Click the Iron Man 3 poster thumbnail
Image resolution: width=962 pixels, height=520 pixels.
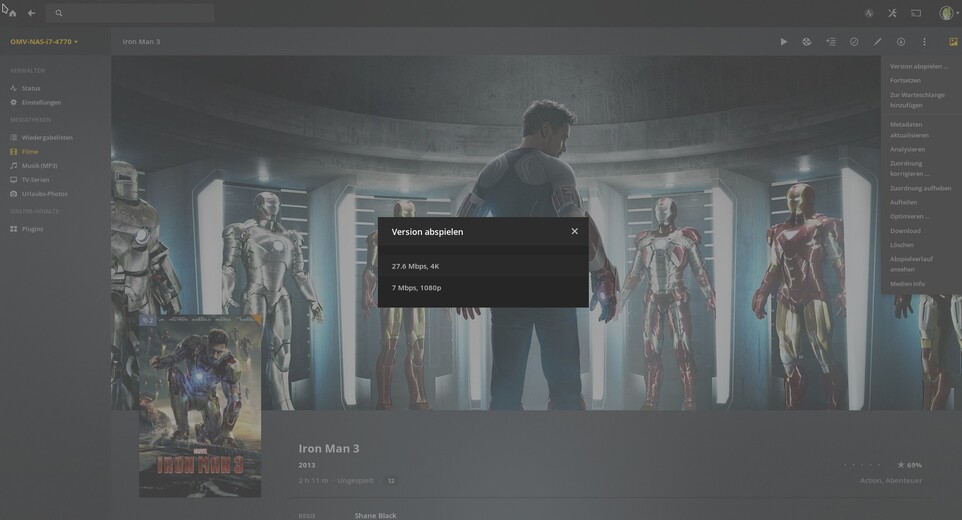point(200,405)
